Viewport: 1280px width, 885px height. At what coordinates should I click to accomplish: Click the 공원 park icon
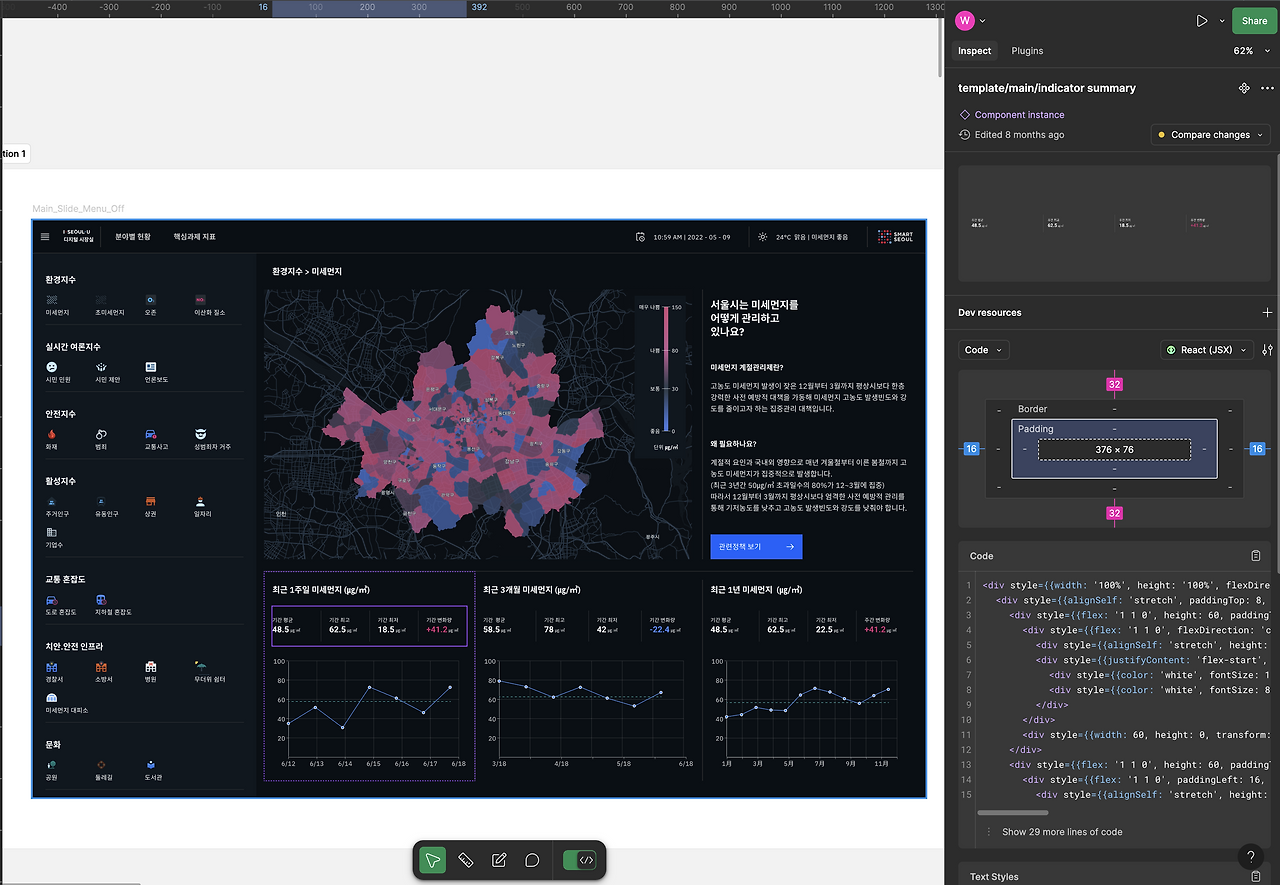(51, 765)
